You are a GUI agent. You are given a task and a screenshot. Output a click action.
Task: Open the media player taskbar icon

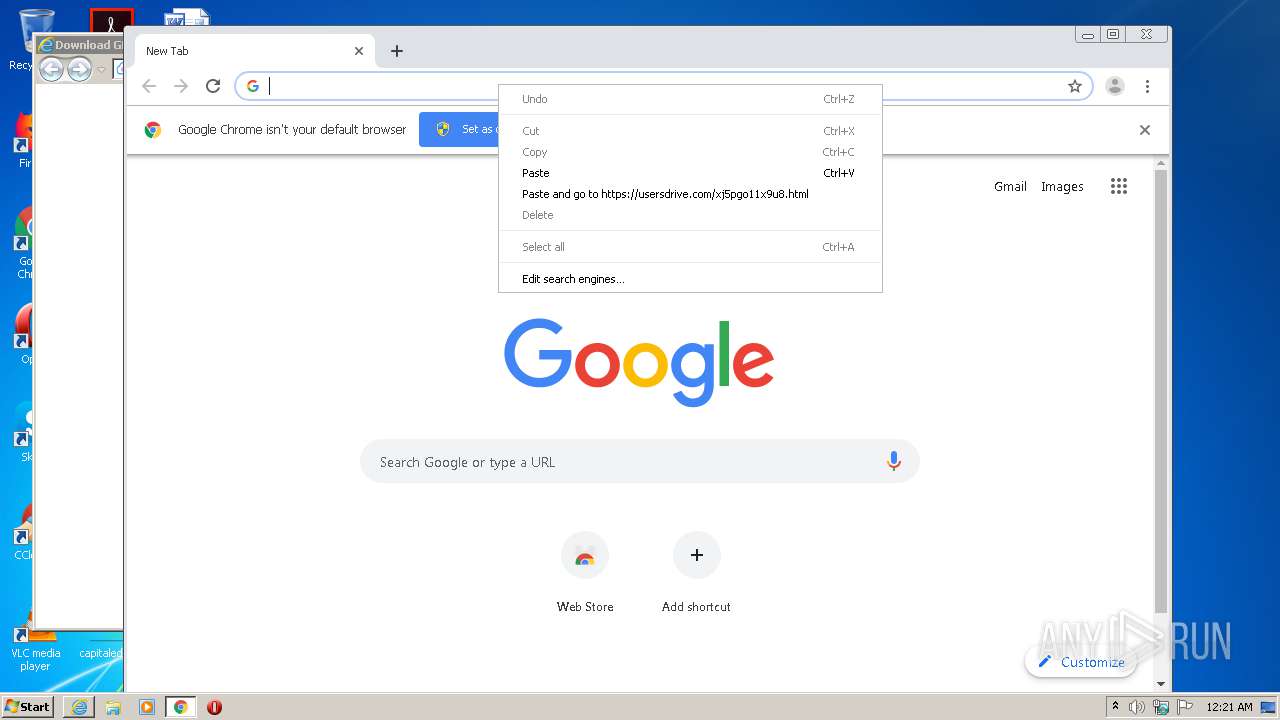[147, 707]
